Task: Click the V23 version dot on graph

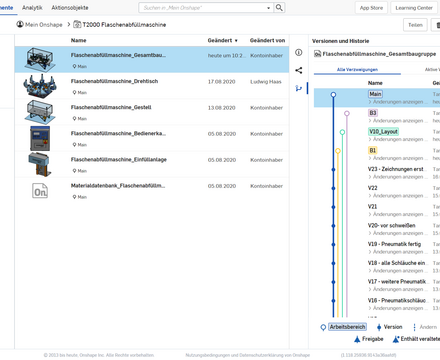Action: point(333,170)
